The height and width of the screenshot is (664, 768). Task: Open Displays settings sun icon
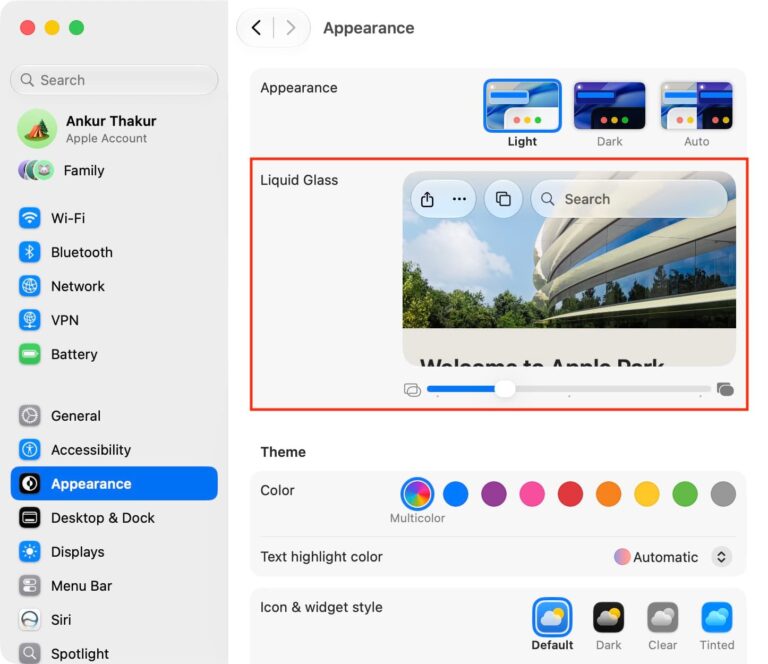pos(29,552)
